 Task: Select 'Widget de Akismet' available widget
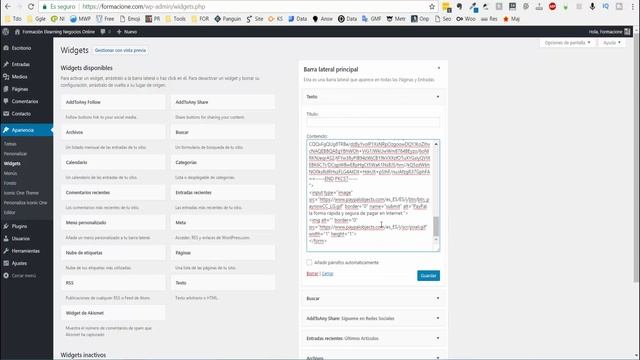click(x=113, y=313)
